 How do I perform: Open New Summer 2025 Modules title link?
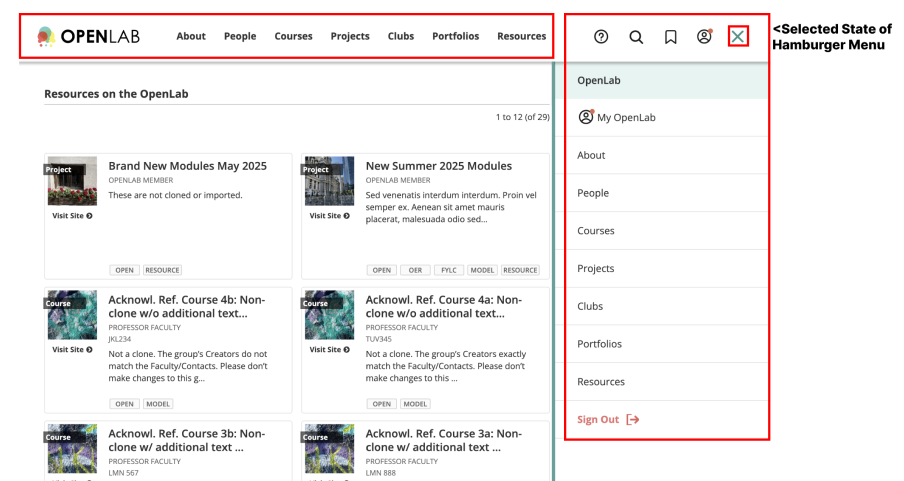tap(438, 166)
